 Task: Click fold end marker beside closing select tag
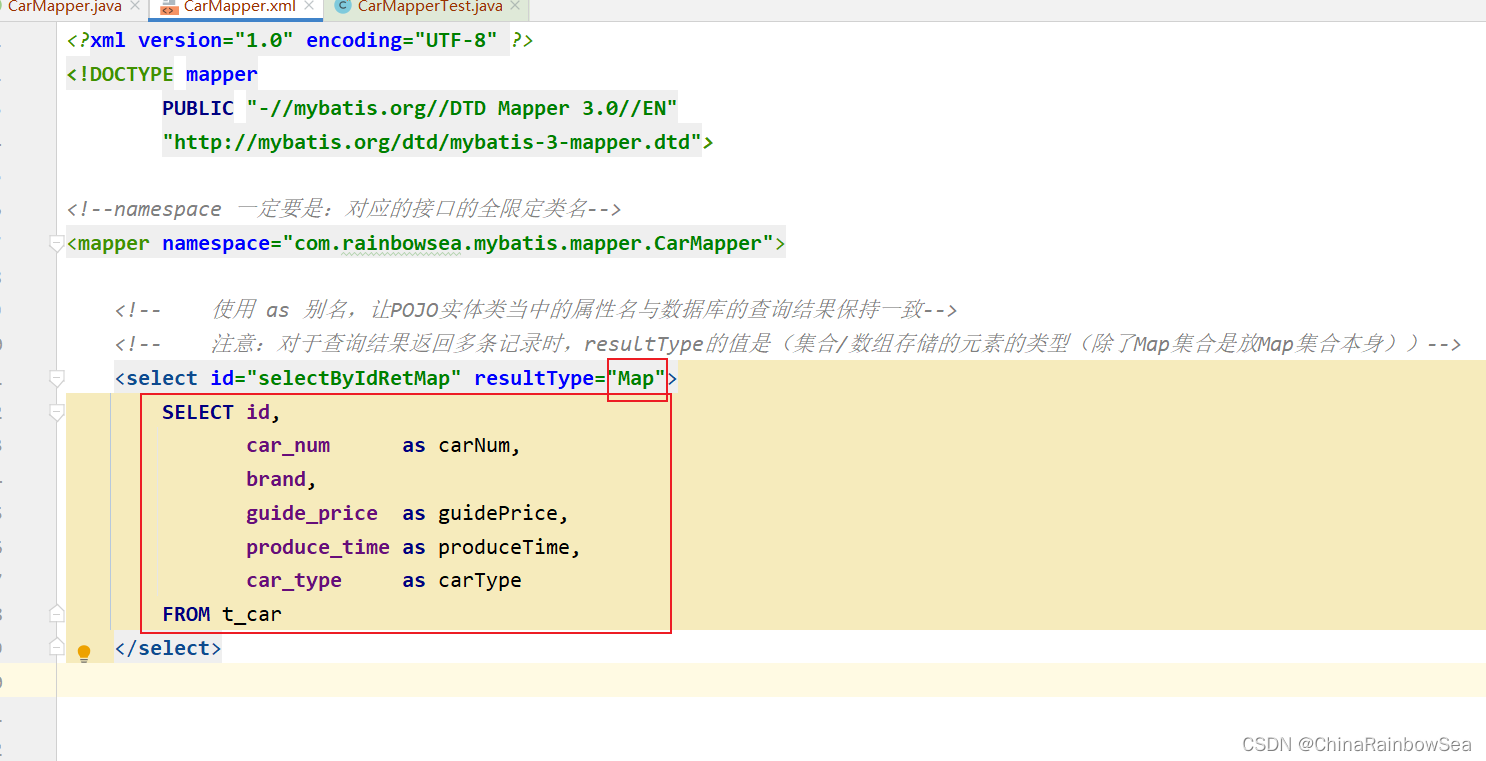tap(57, 648)
